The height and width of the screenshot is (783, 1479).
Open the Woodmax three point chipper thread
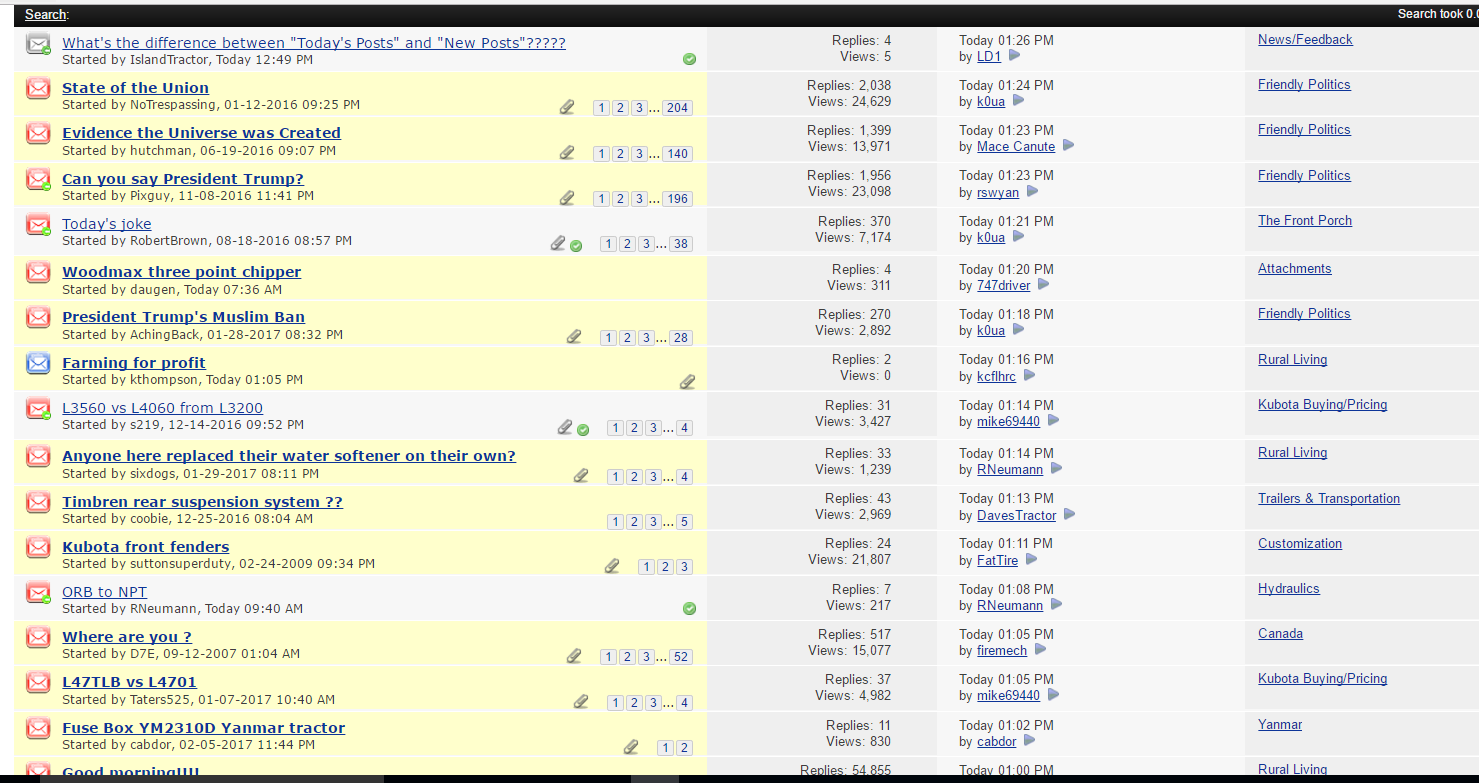(181, 272)
